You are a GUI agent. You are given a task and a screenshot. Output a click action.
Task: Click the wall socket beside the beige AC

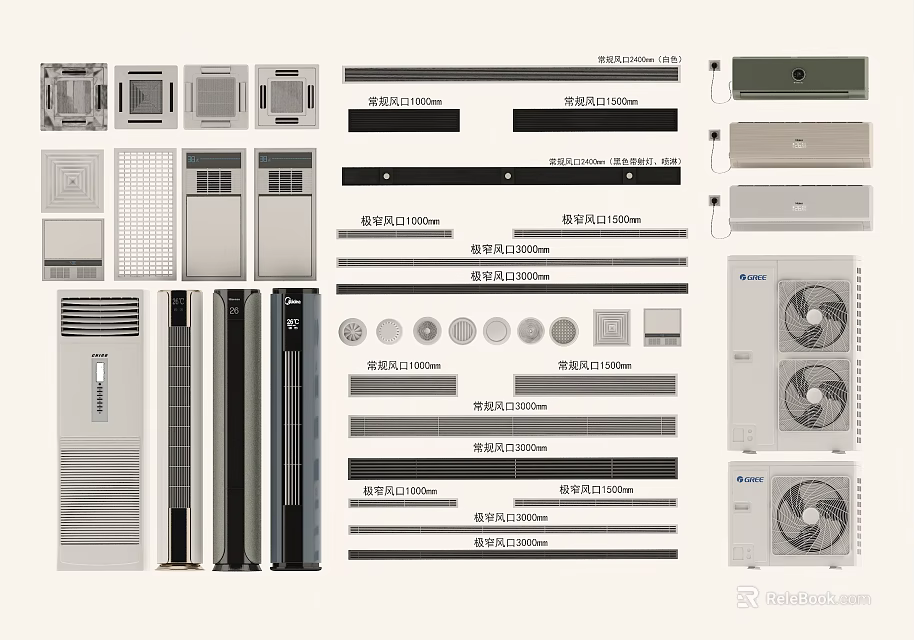[715, 135]
